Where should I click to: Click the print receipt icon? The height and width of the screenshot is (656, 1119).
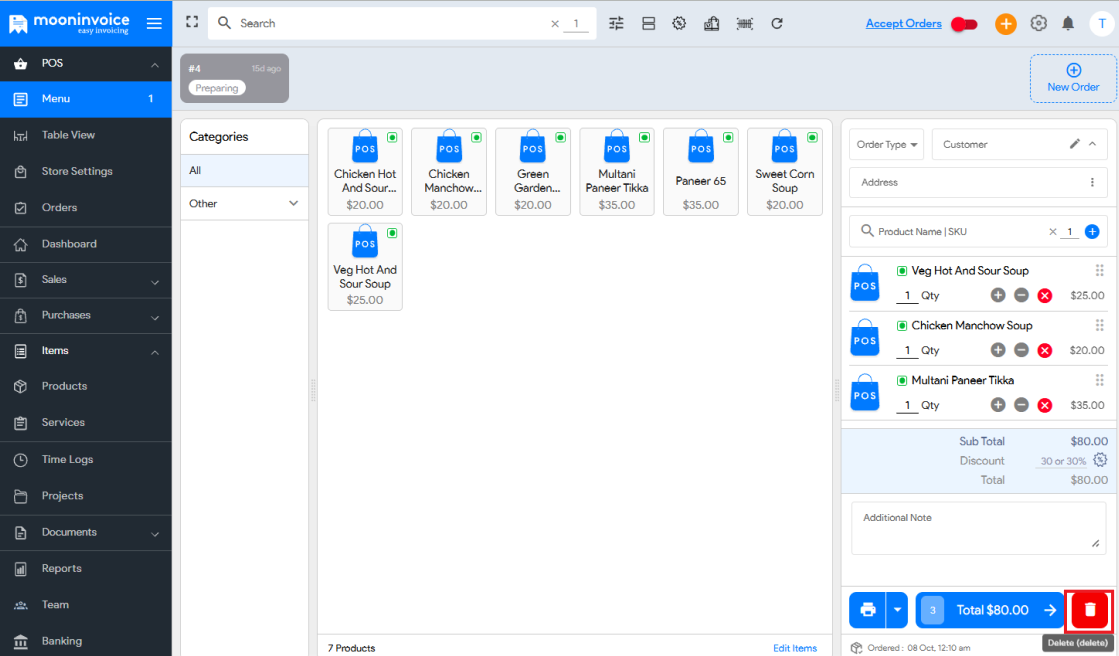tap(867, 610)
